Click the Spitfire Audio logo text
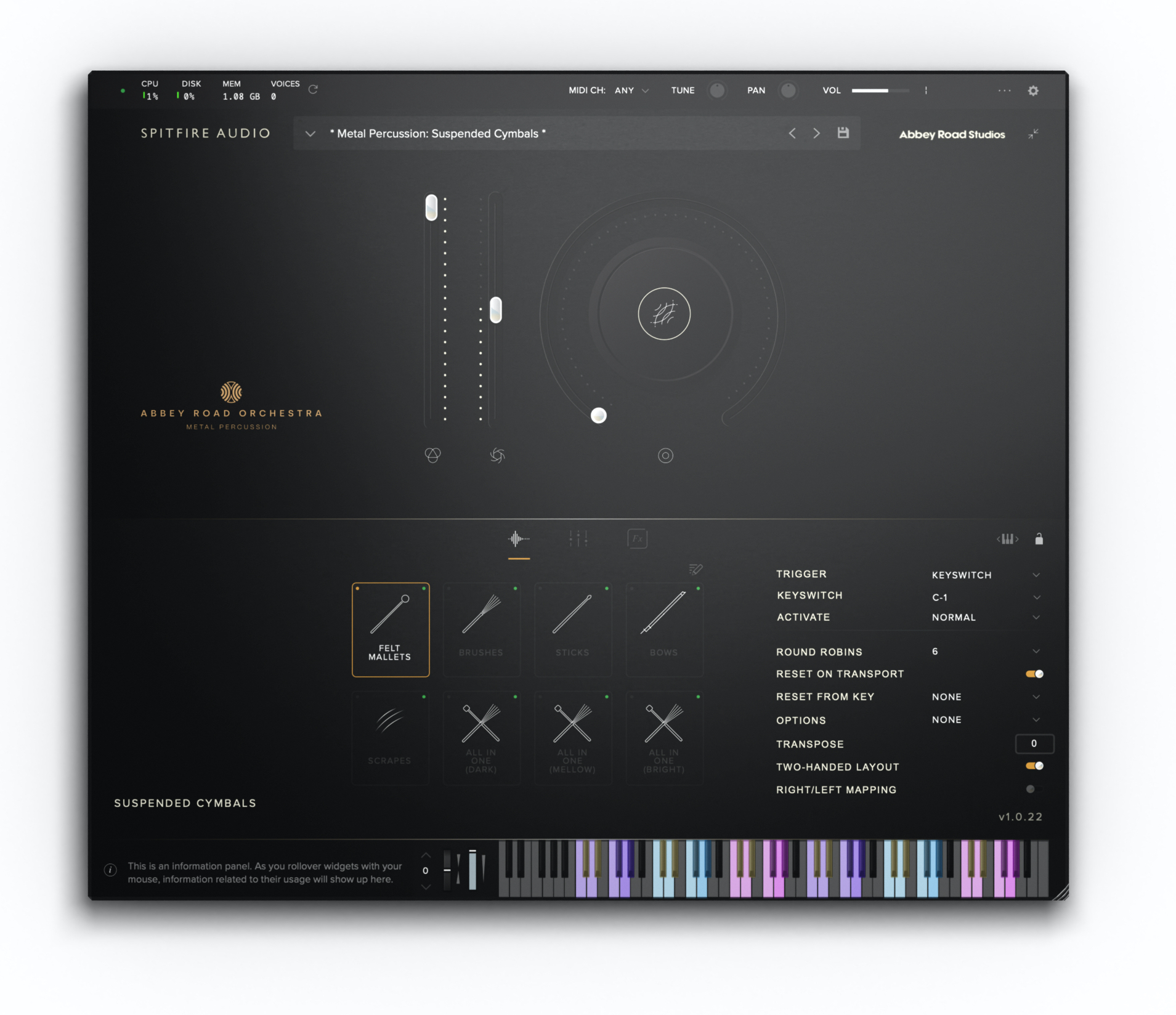This screenshot has width=1176, height=1015. [206, 133]
